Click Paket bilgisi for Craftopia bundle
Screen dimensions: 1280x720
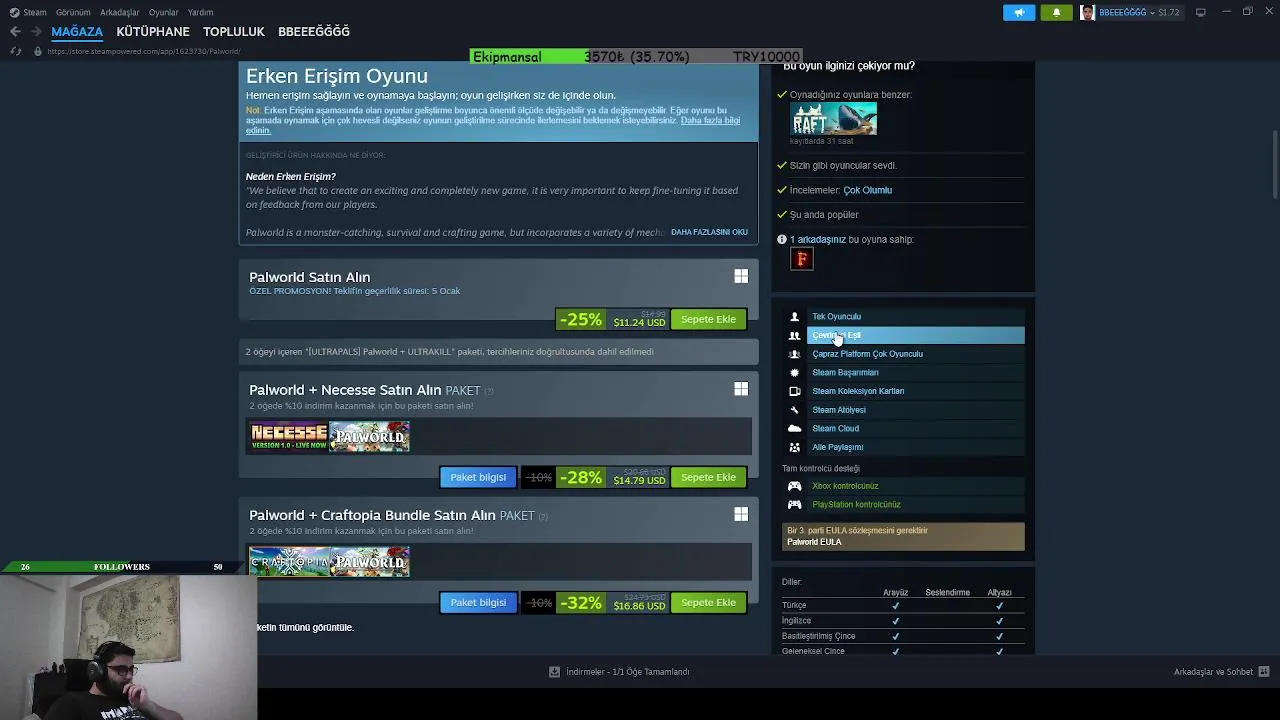pyautogui.click(x=478, y=602)
